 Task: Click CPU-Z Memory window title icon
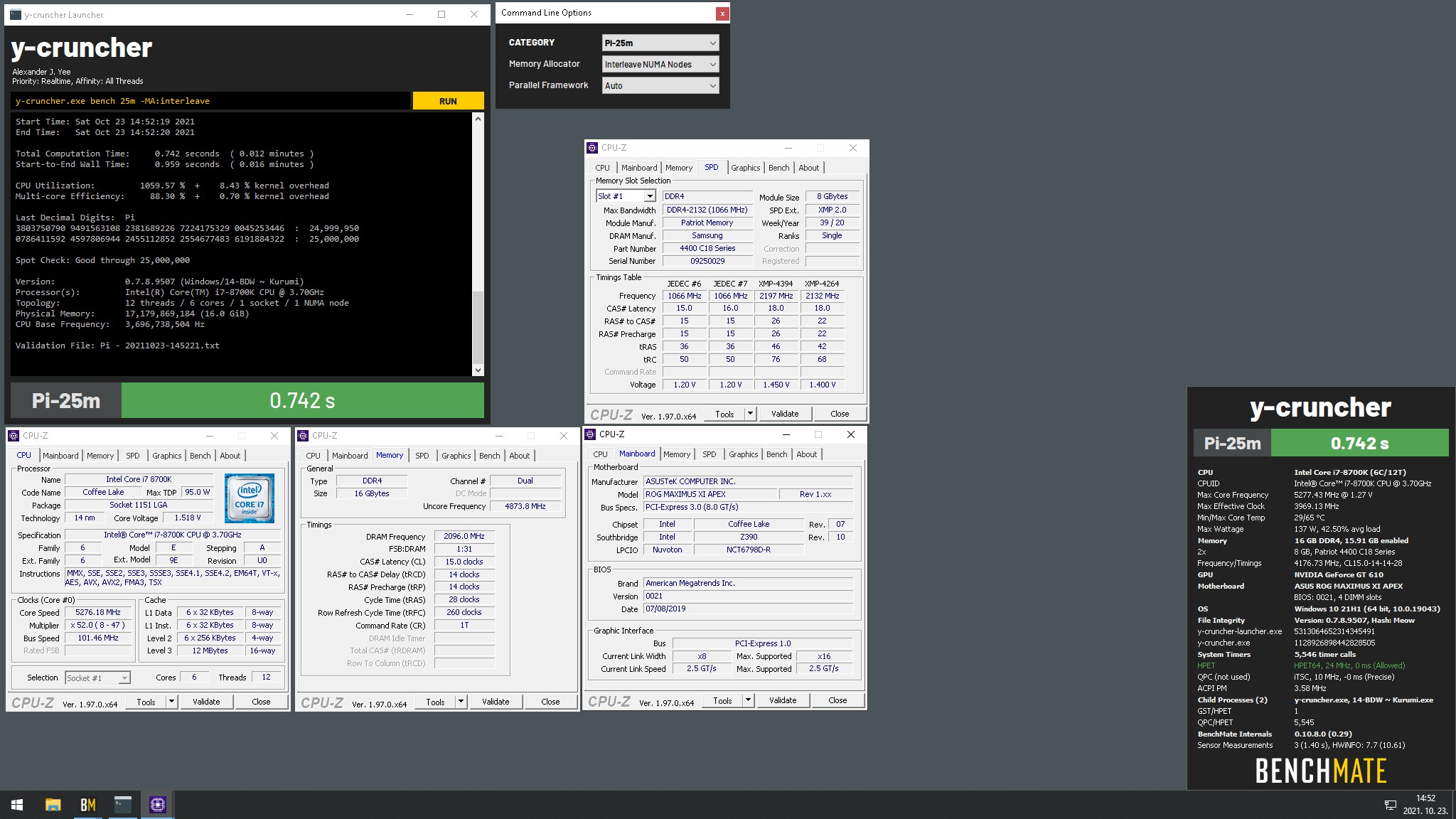303,436
